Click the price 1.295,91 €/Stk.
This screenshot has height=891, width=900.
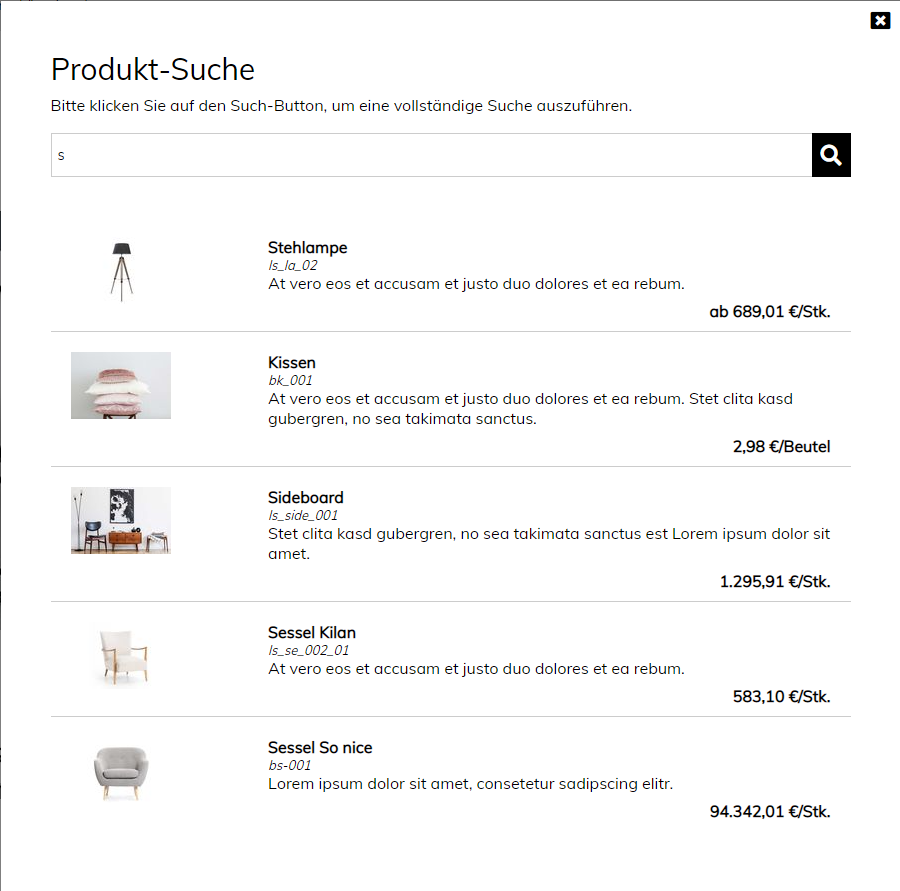[775, 582]
